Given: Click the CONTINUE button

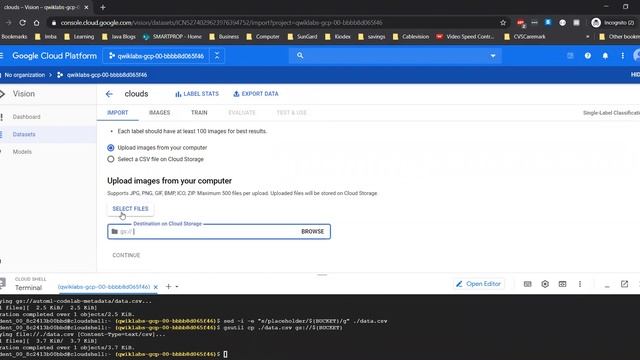Looking at the screenshot, I should [x=126, y=255].
